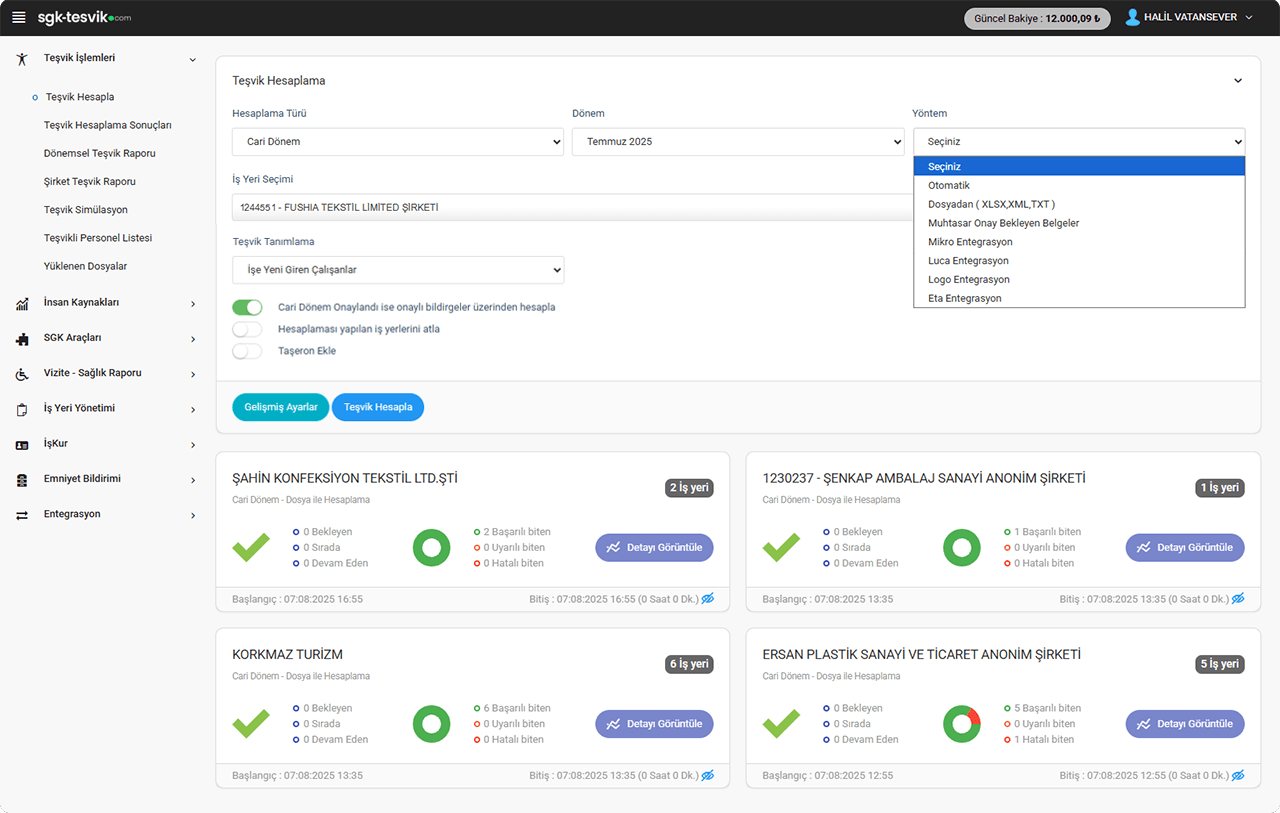Choose Otomatik option in Yöntem list
Image resolution: width=1280 pixels, height=813 pixels.
click(948, 186)
